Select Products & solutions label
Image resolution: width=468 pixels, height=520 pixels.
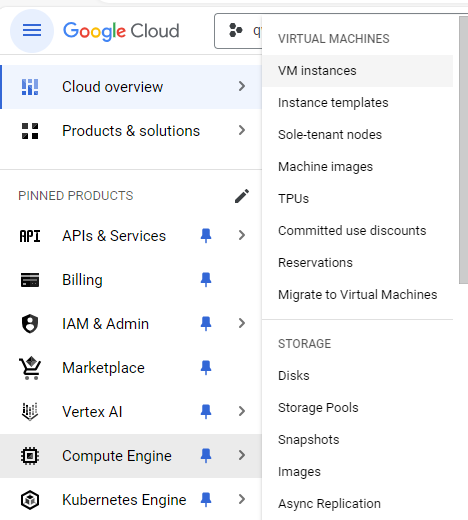[131, 131]
